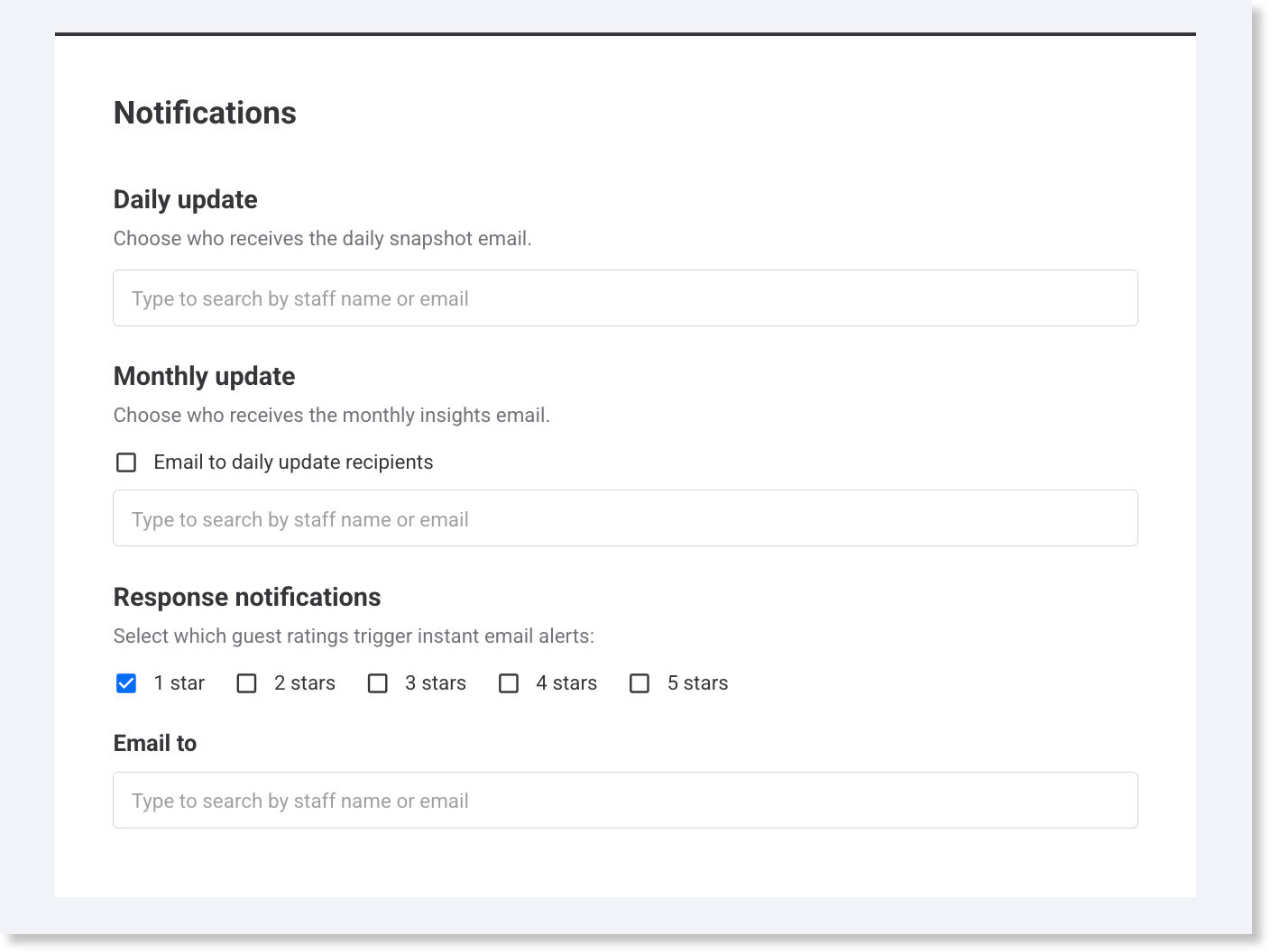Click the Monthly update section heading
Screen dimensions: 1270x952
[x=205, y=376]
